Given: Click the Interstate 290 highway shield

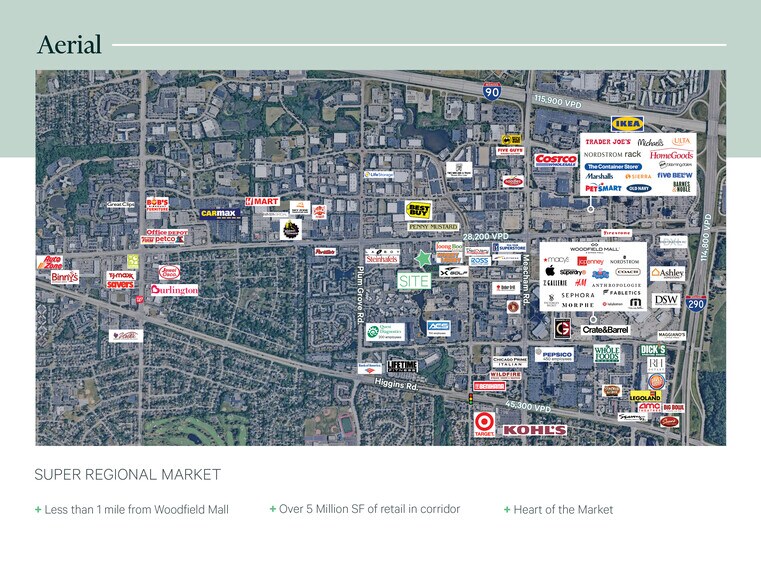Looking at the screenshot, I should click(696, 304).
